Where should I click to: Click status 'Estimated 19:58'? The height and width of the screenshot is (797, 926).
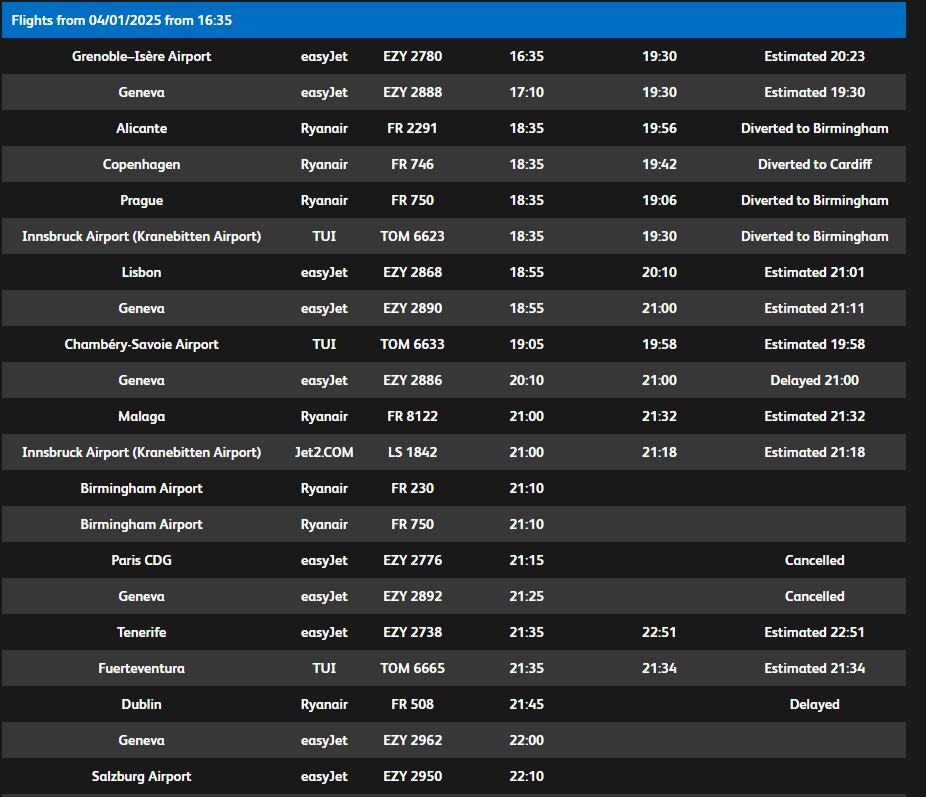click(x=814, y=344)
